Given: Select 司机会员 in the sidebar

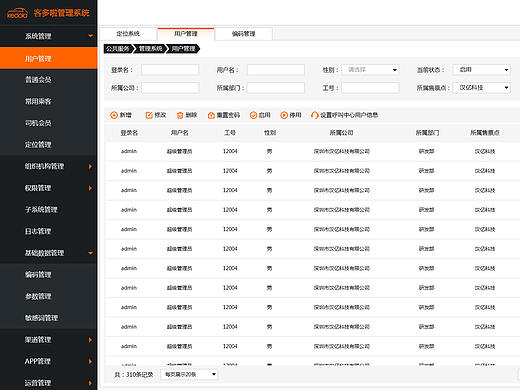Looking at the screenshot, I should pyautogui.click(x=49, y=123).
